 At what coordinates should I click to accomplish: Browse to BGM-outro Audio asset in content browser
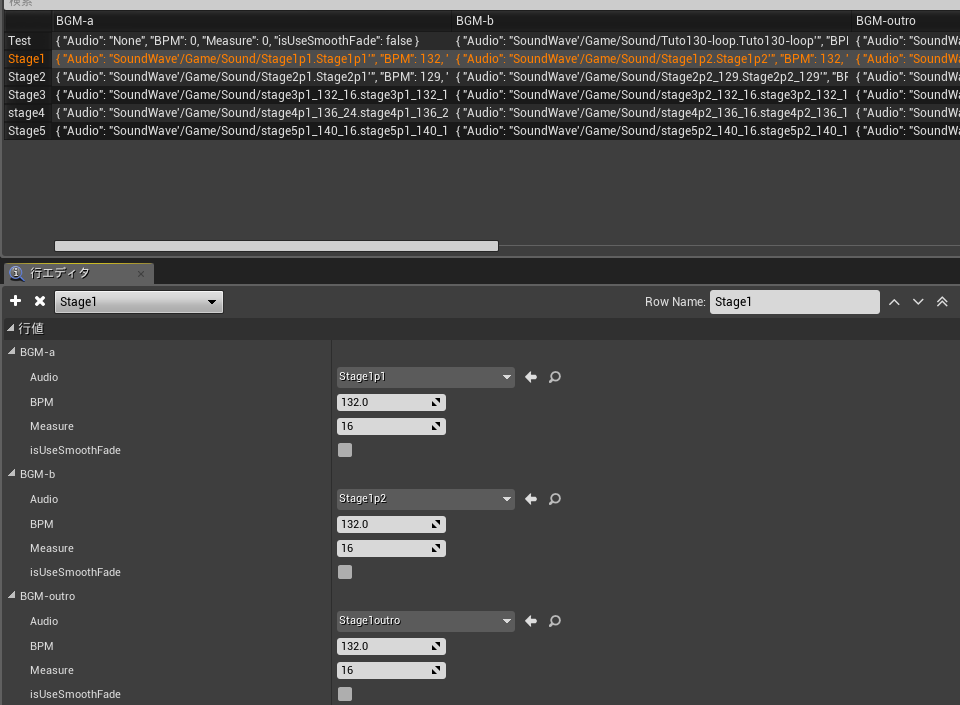point(555,621)
